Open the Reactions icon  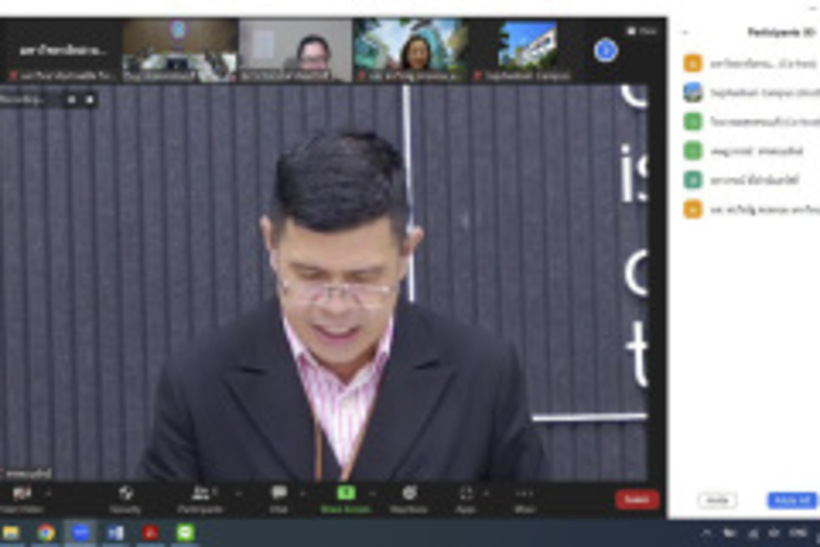click(409, 493)
